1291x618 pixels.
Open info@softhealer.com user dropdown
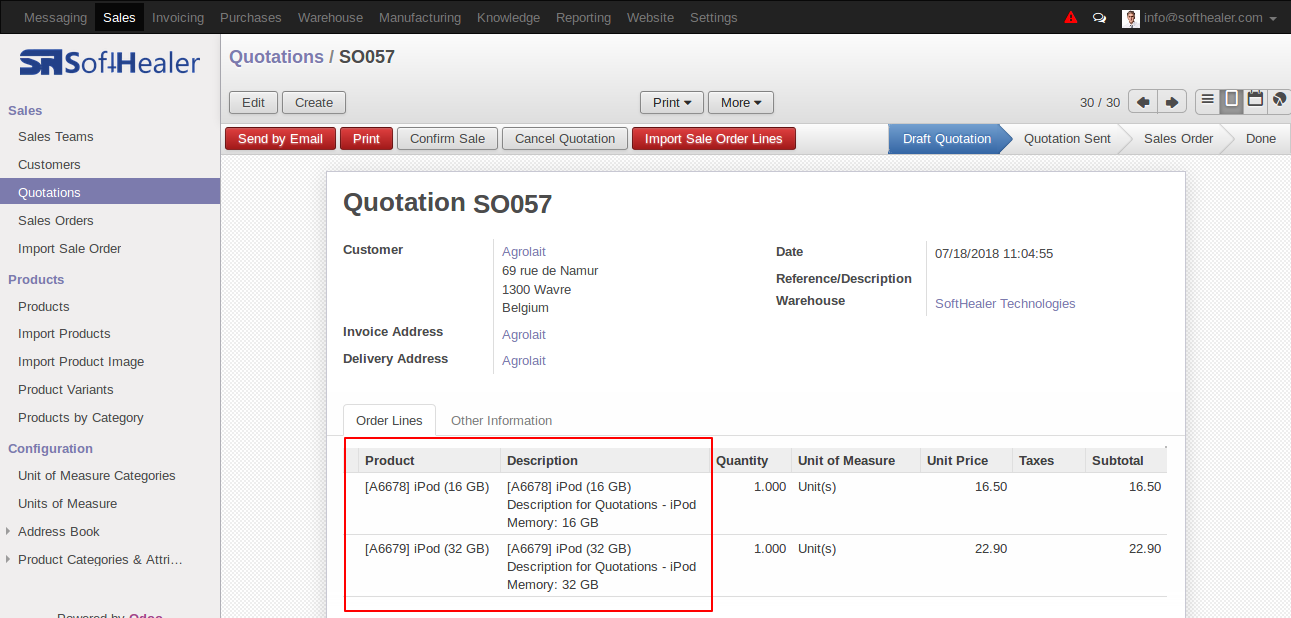point(1211,18)
